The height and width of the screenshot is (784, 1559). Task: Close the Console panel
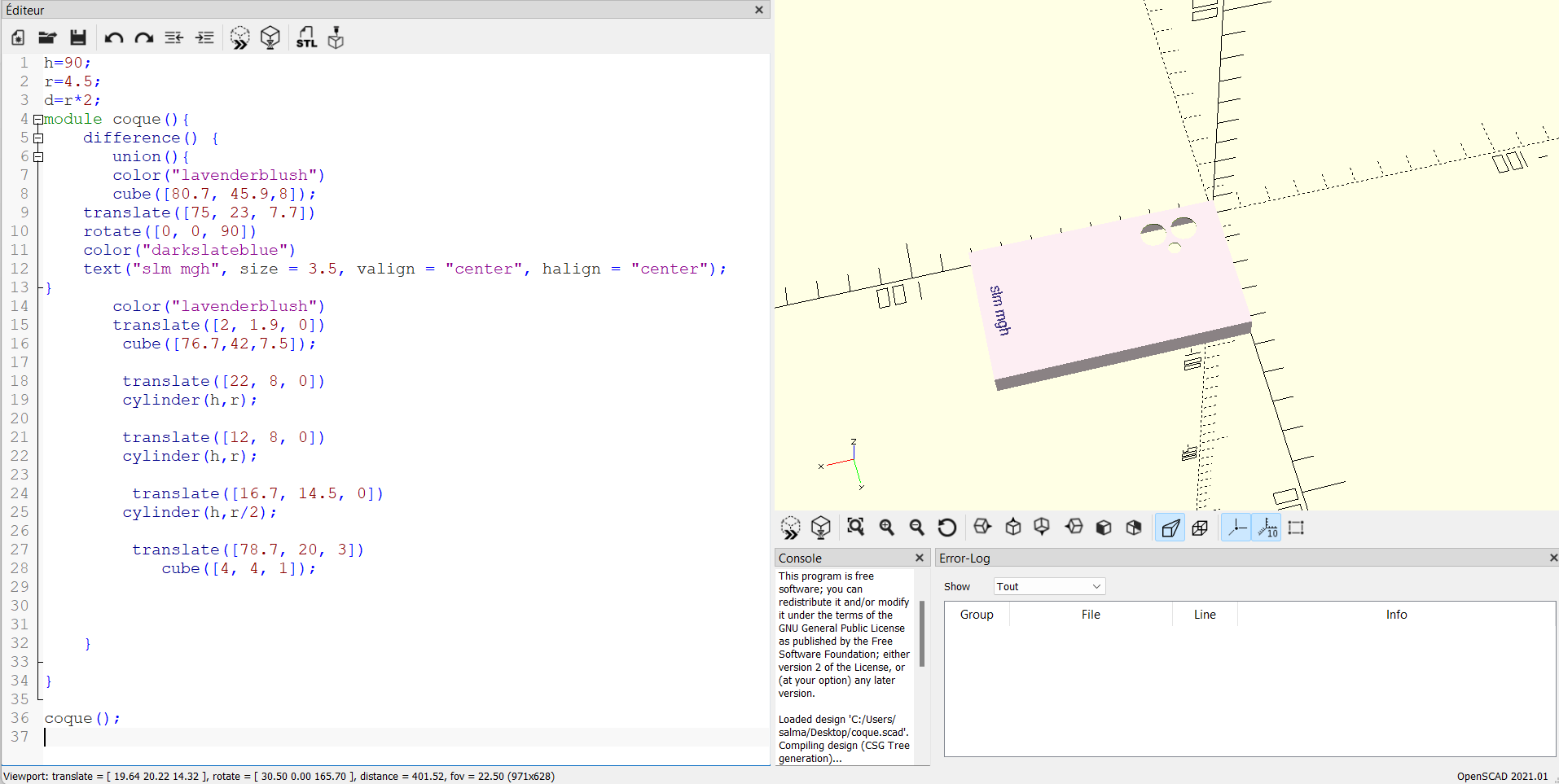pyautogui.click(x=920, y=558)
